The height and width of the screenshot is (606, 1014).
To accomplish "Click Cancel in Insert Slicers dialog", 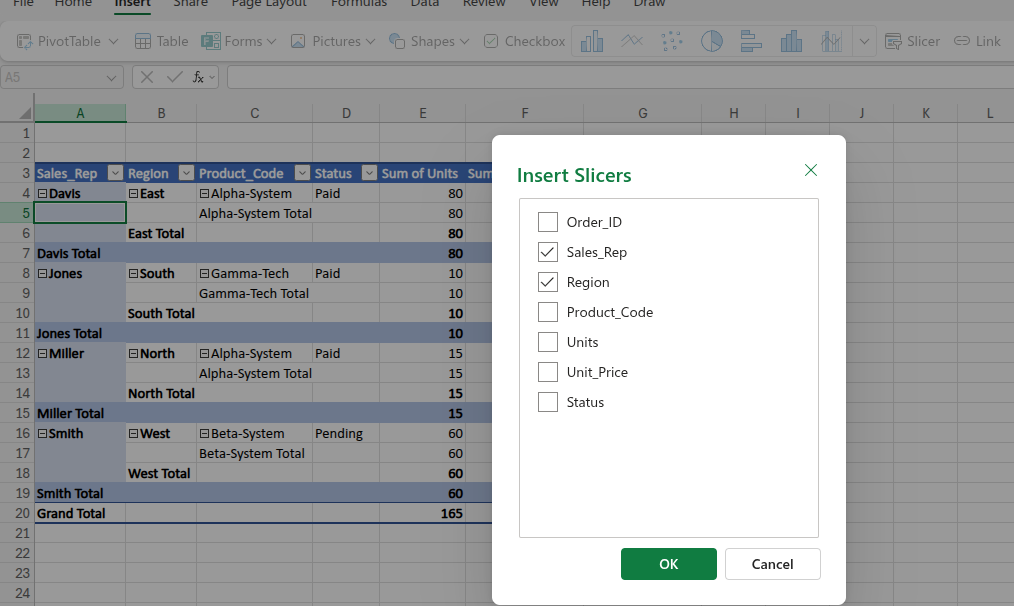I will pos(772,564).
